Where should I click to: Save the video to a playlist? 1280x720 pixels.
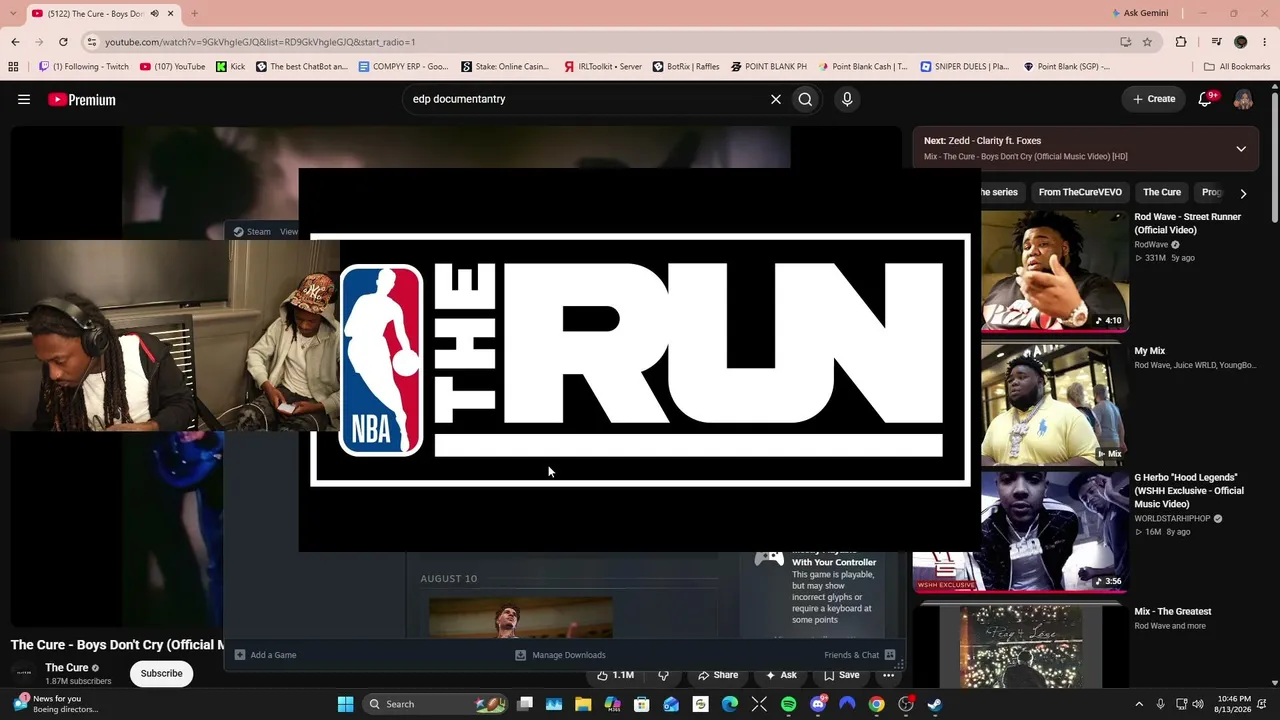pyautogui.click(x=841, y=675)
